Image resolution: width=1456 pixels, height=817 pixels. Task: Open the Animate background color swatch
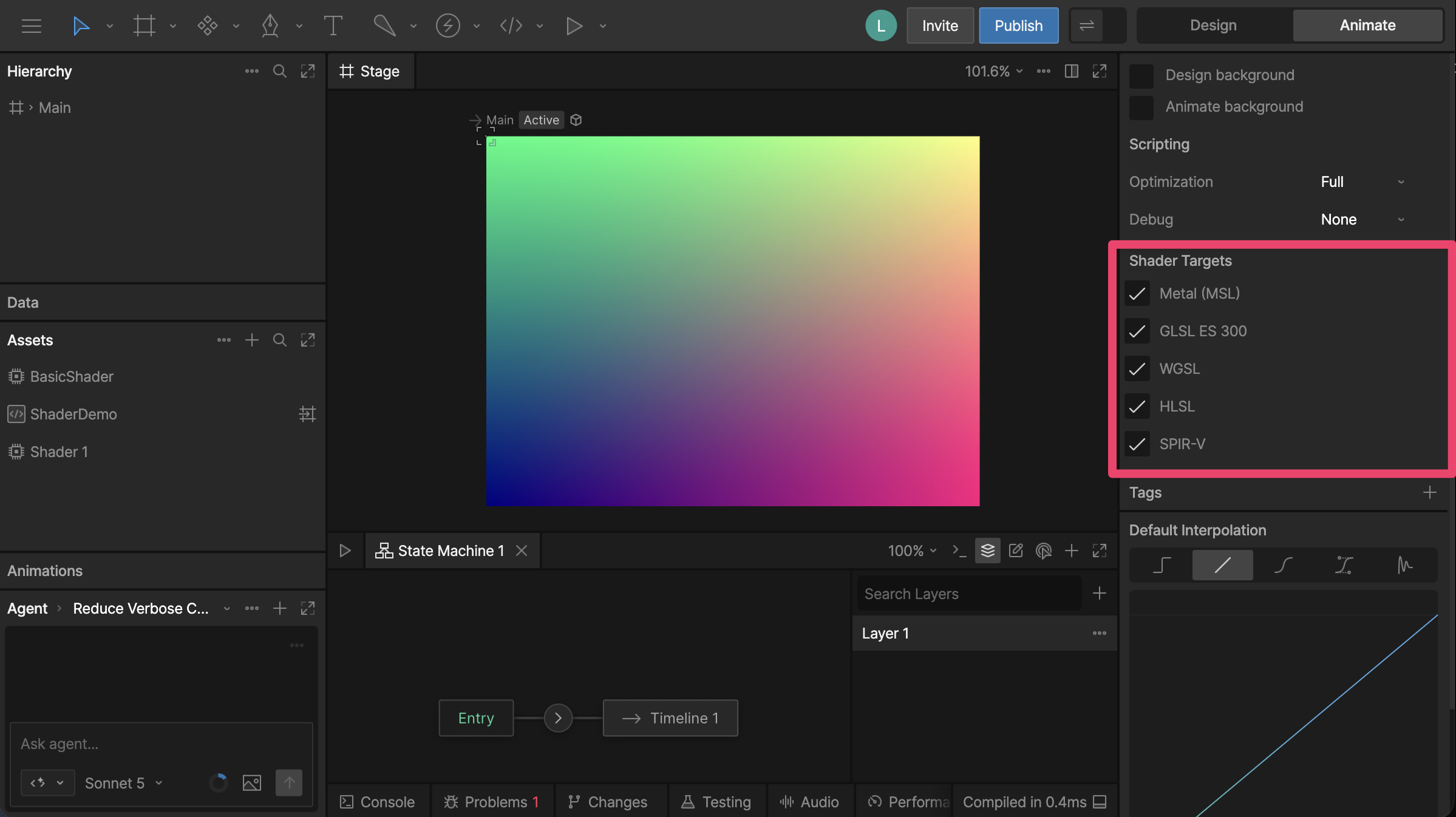(1141, 107)
